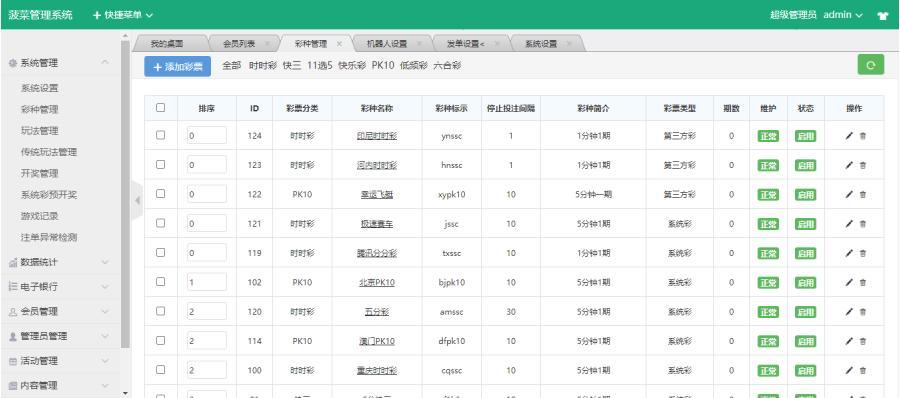Switch to the 系统设置 tab

coord(541,44)
